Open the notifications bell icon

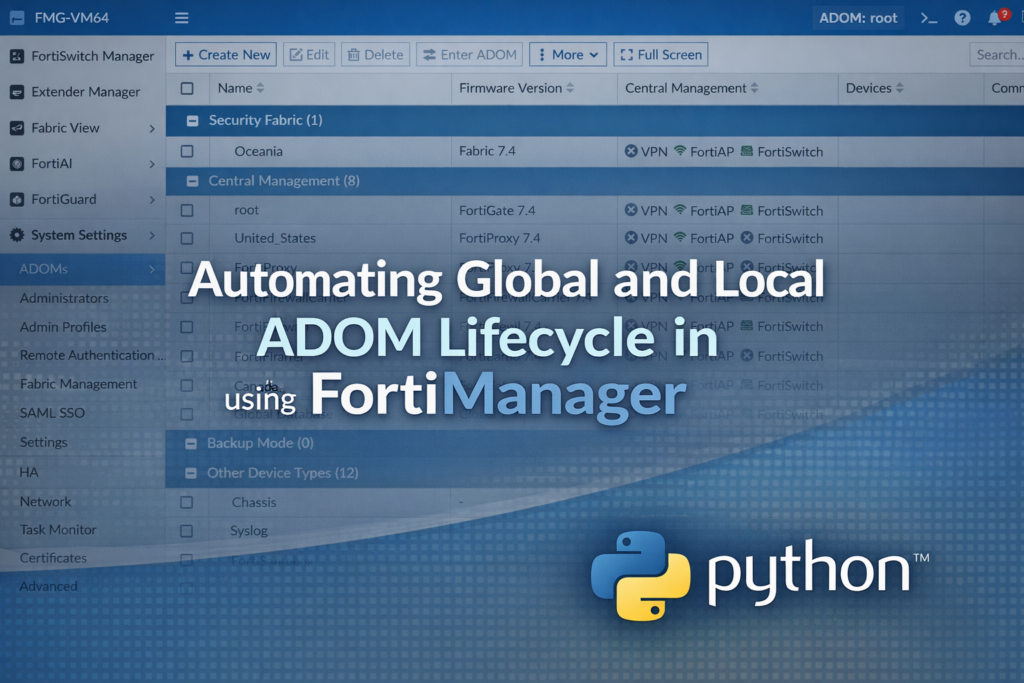995,18
